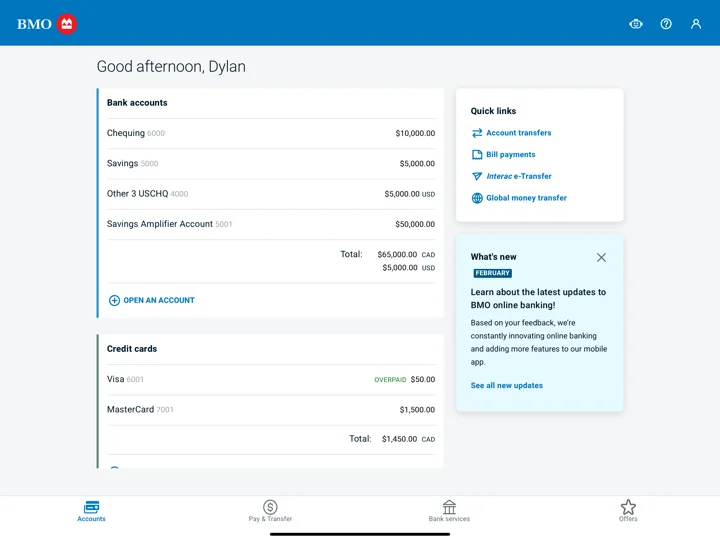Open the Bill payments quick link
Image resolution: width=720 pixels, height=540 pixels.
(511, 155)
